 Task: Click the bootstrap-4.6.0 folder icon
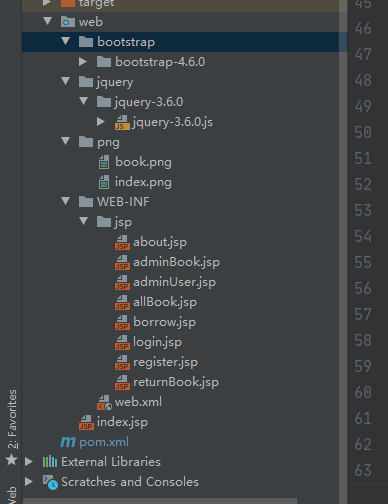point(104,62)
